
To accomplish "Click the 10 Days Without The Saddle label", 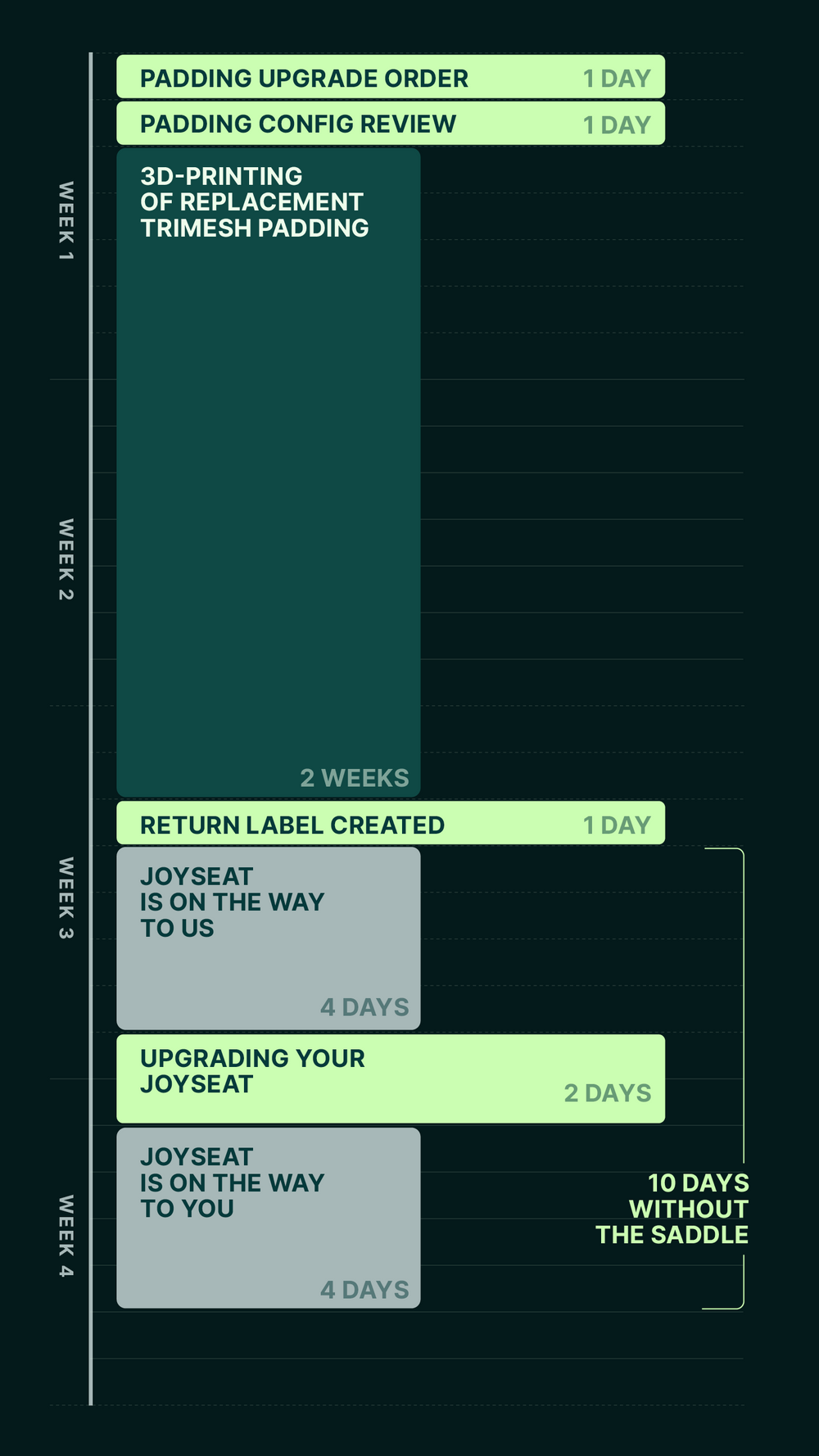I will tap(672, 1209).
